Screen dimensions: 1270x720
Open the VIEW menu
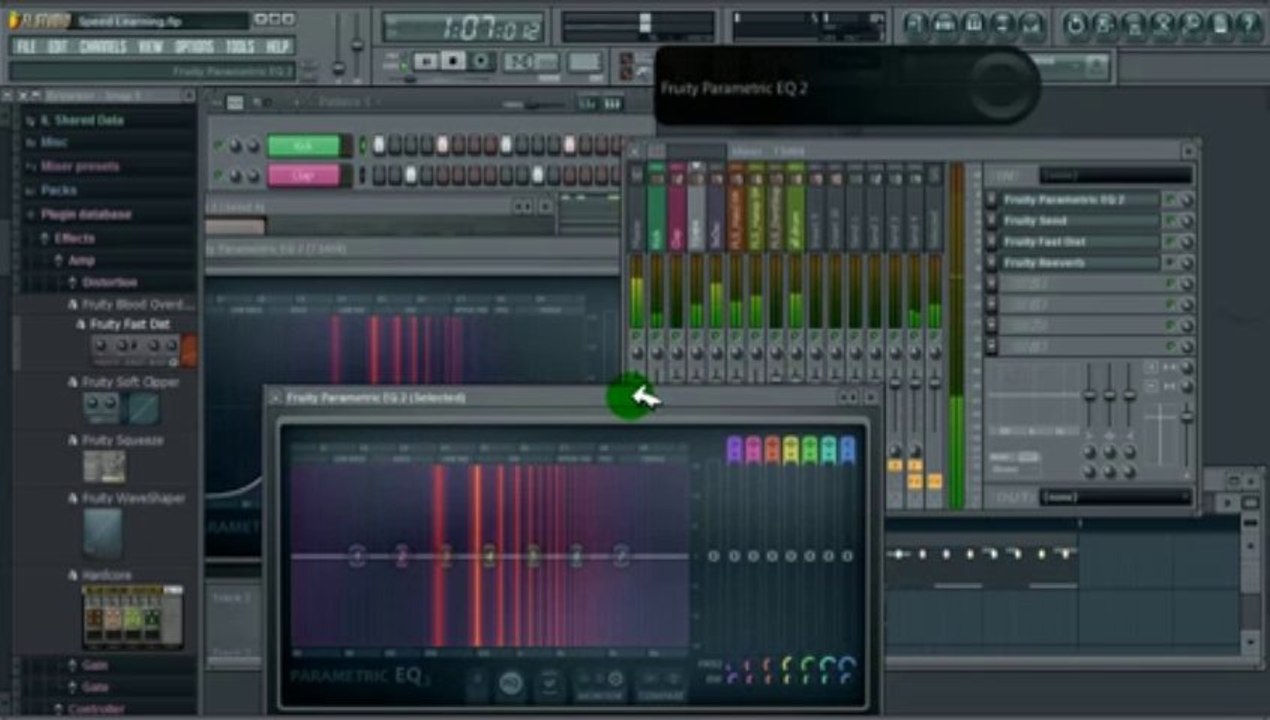point(150,46)
